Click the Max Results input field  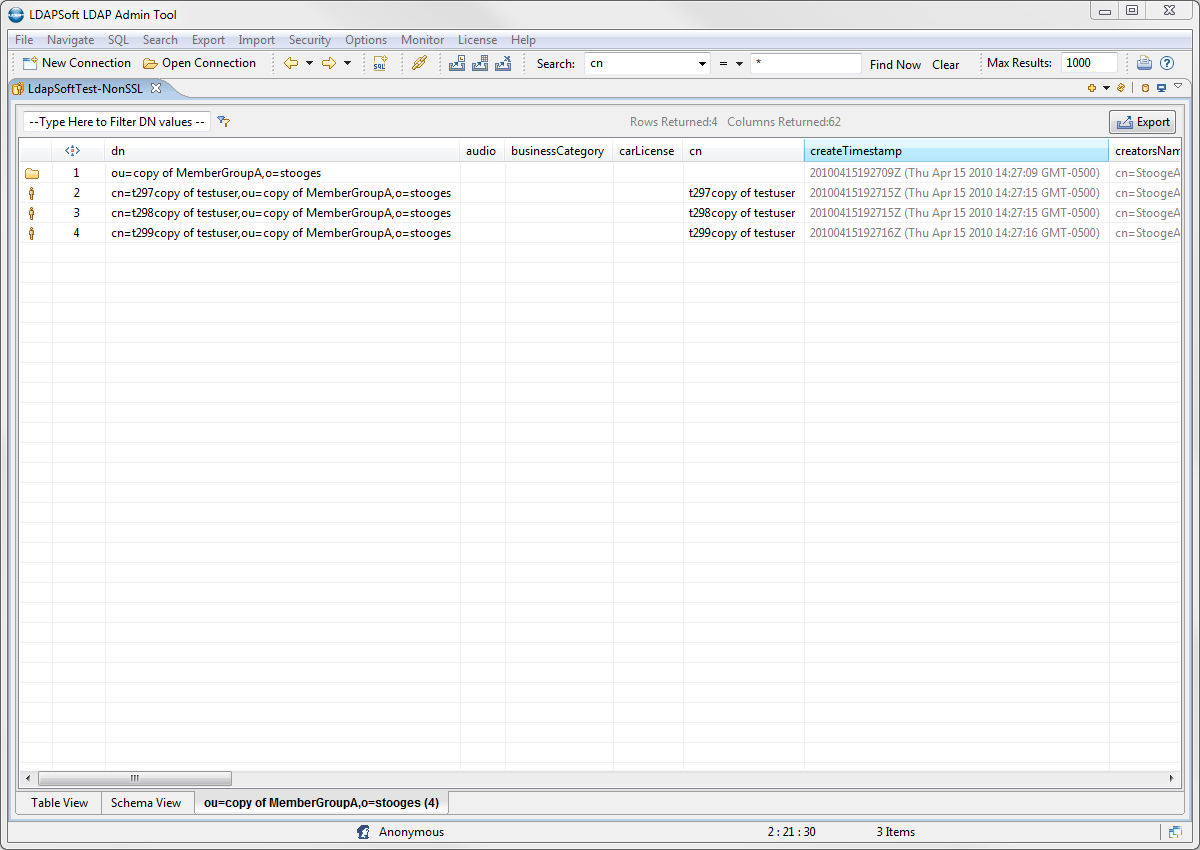[x=1088, y=63]
